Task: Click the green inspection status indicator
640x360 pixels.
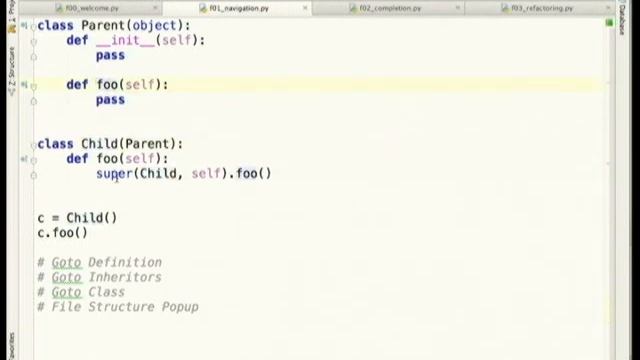Action: coord(609,23)
